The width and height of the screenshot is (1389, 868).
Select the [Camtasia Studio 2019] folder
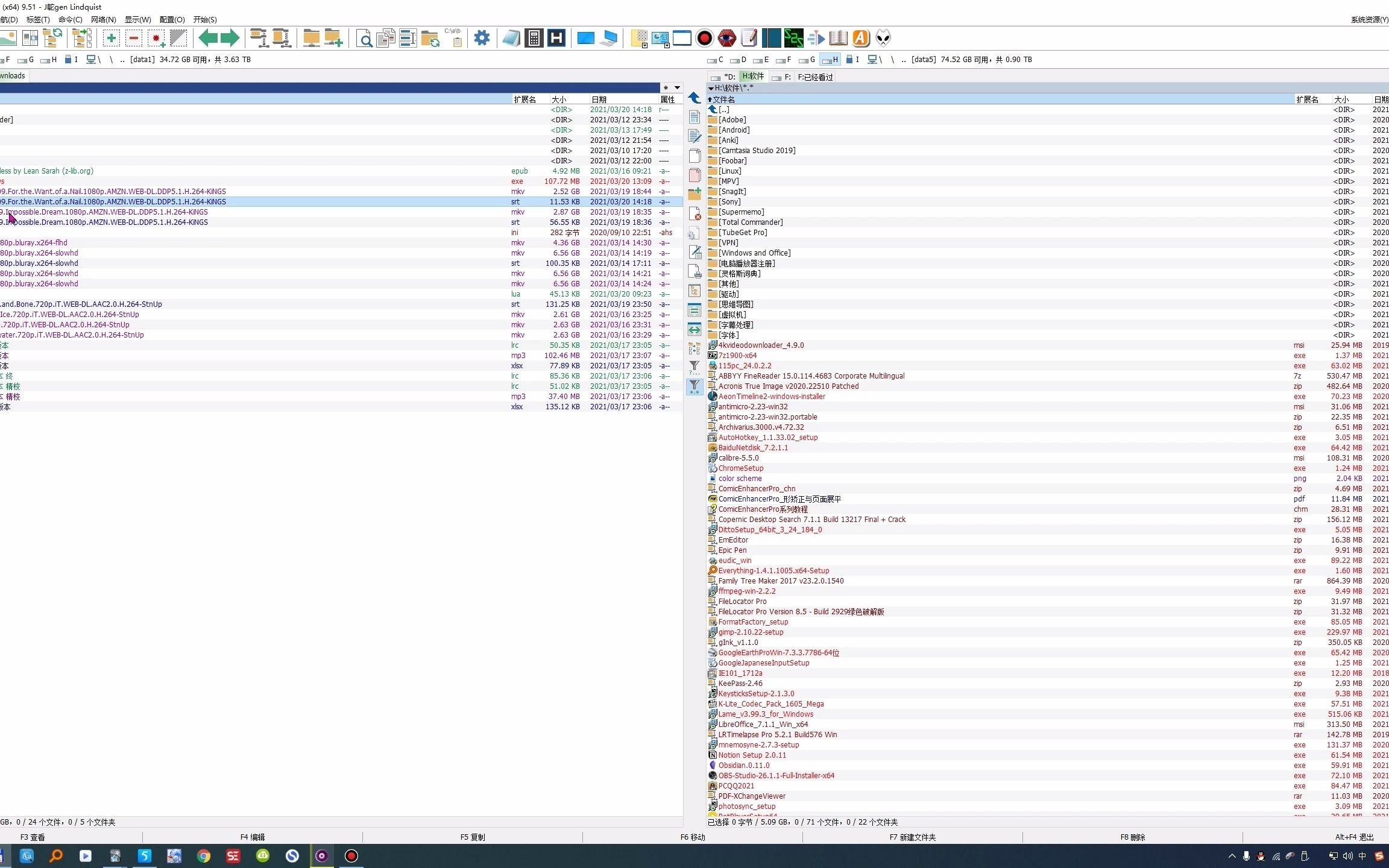coord(757,151)
